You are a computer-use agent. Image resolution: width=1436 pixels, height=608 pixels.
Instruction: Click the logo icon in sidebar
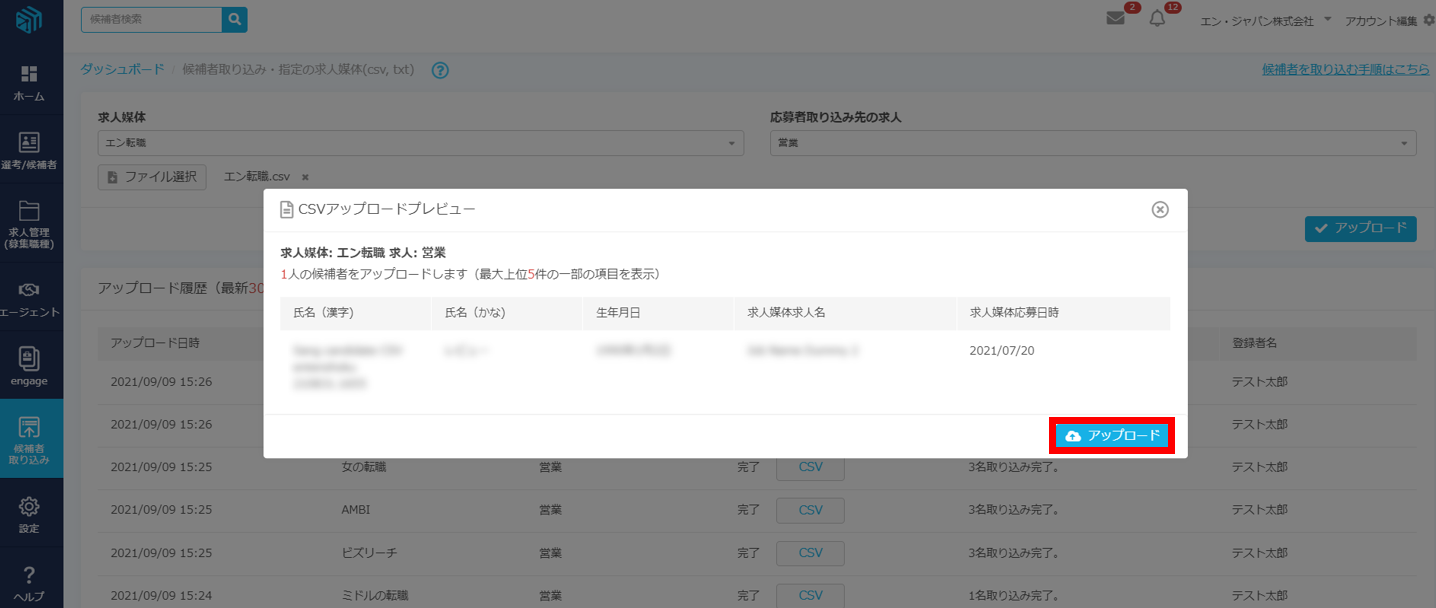pos(30,22)
